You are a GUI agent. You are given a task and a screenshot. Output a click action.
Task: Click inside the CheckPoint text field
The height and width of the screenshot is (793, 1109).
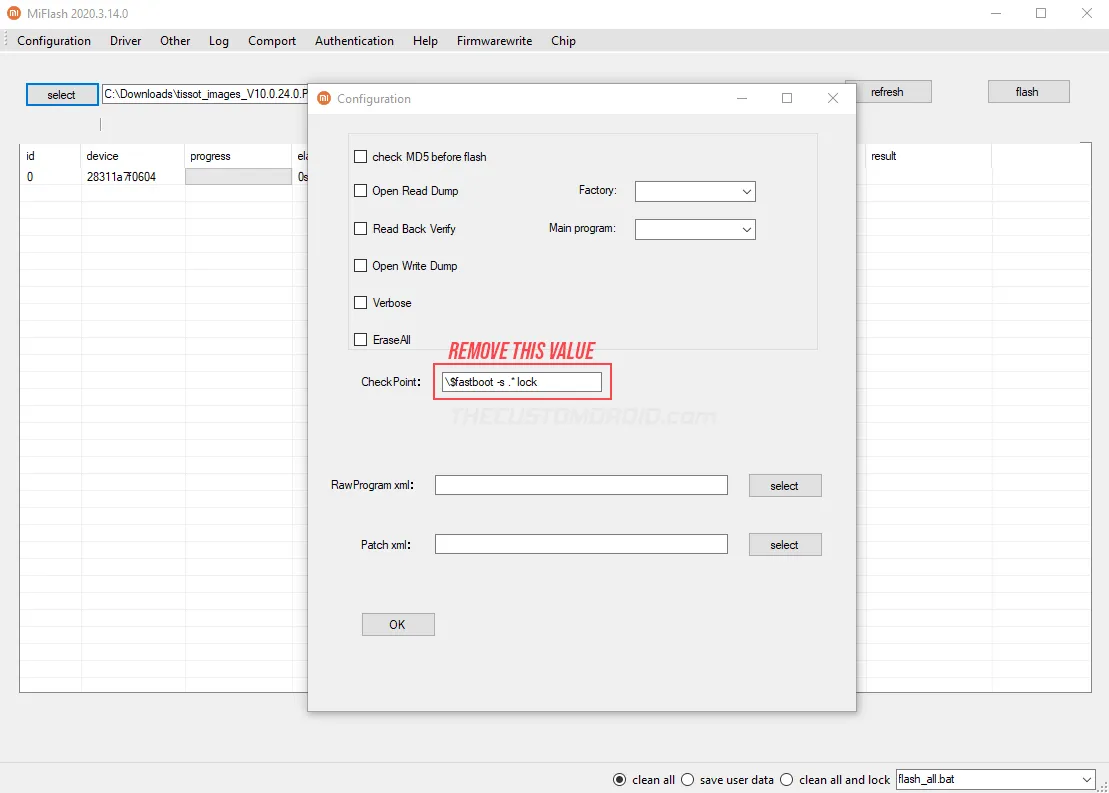pyautogui.click(x=522, y=381)
